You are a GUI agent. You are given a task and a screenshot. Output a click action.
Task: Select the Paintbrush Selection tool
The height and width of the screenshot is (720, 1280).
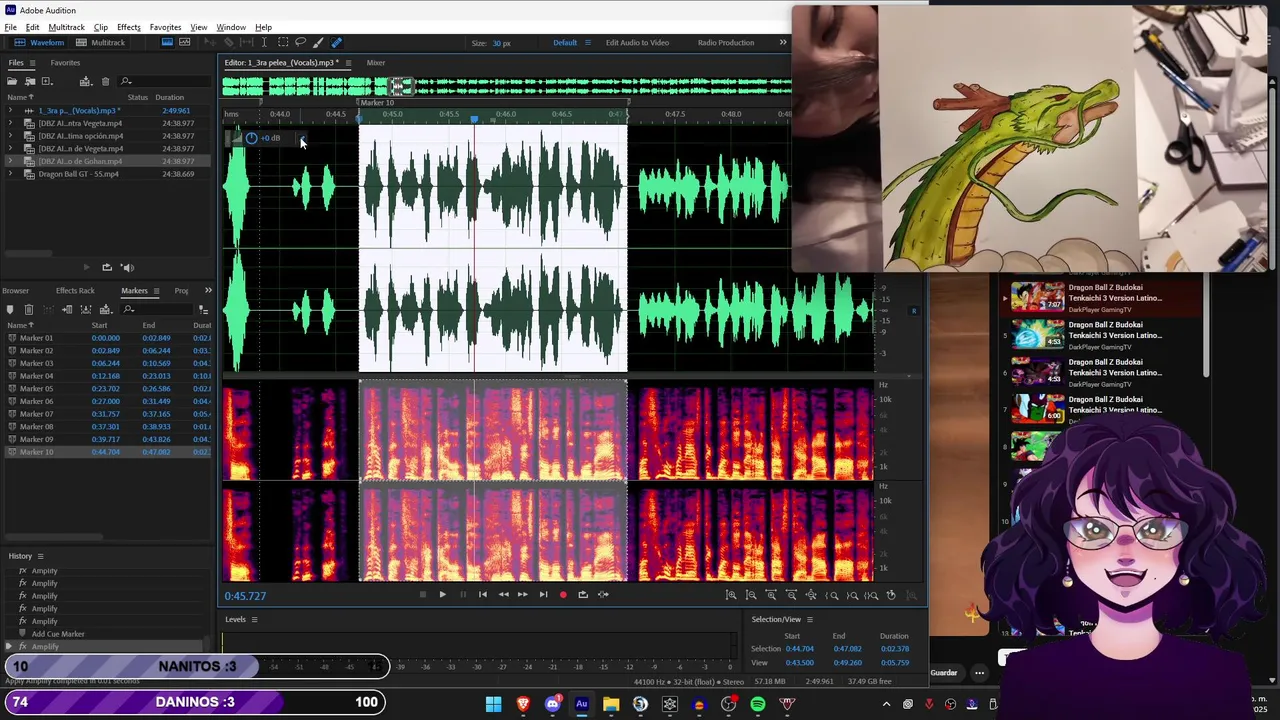[x=318, y=42]
